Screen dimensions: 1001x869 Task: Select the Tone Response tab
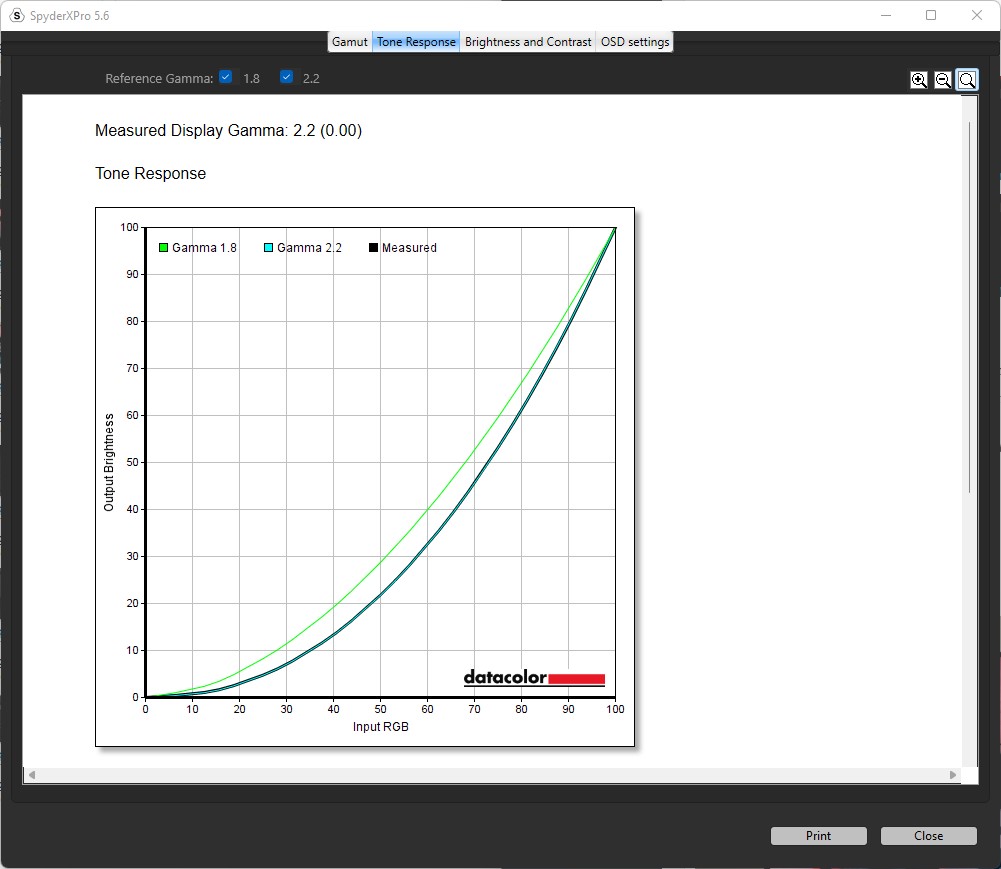point(416,42)
